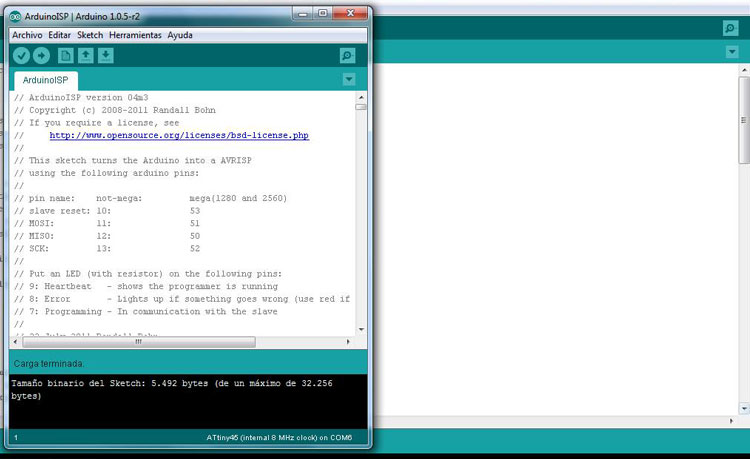The width and height of the screenshot is (750, 459).
Task: Click the editor vertical scrollbar thumb
Action: coord(361,107)
